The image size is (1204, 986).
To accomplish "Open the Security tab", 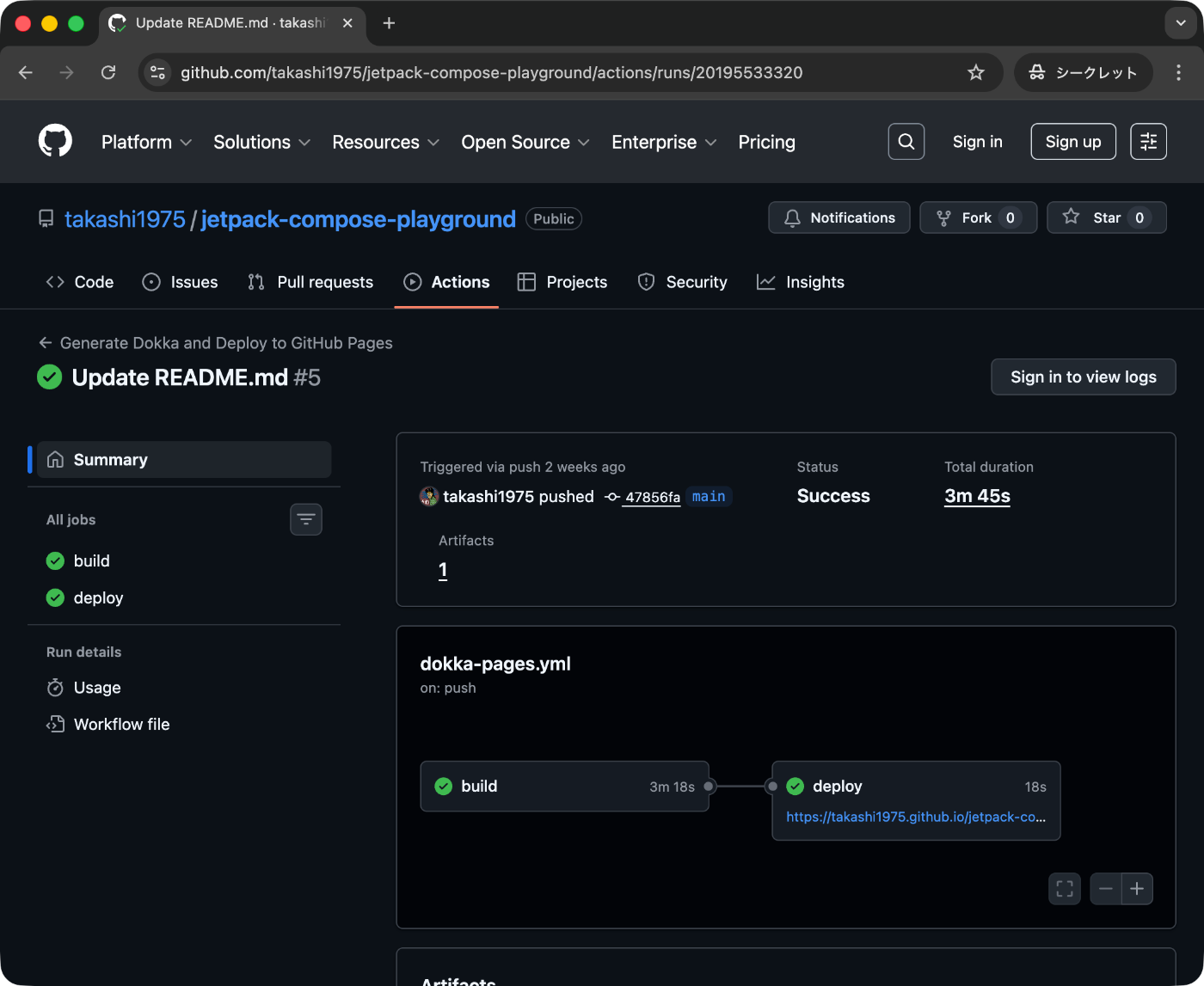I will click(683, 282).
